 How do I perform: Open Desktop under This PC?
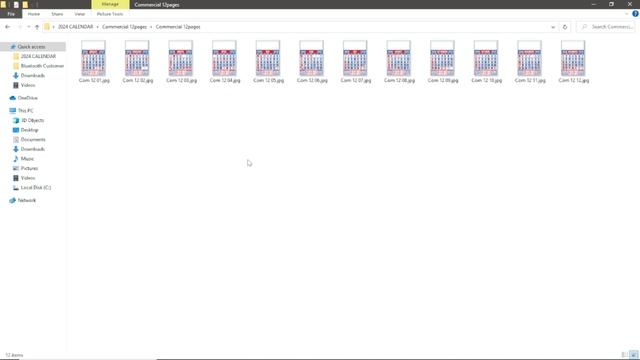[29, 130]
